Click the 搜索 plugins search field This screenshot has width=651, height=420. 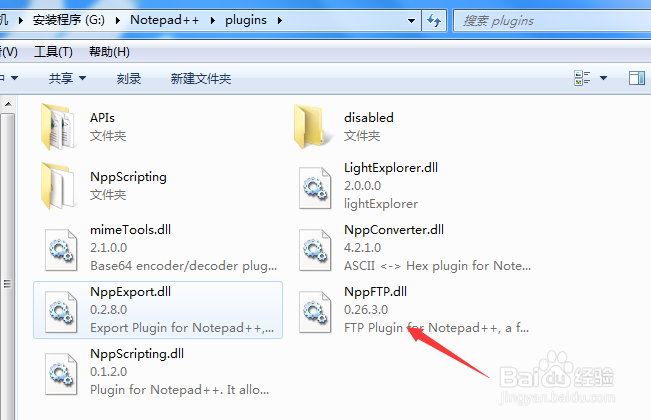point(552,20)
